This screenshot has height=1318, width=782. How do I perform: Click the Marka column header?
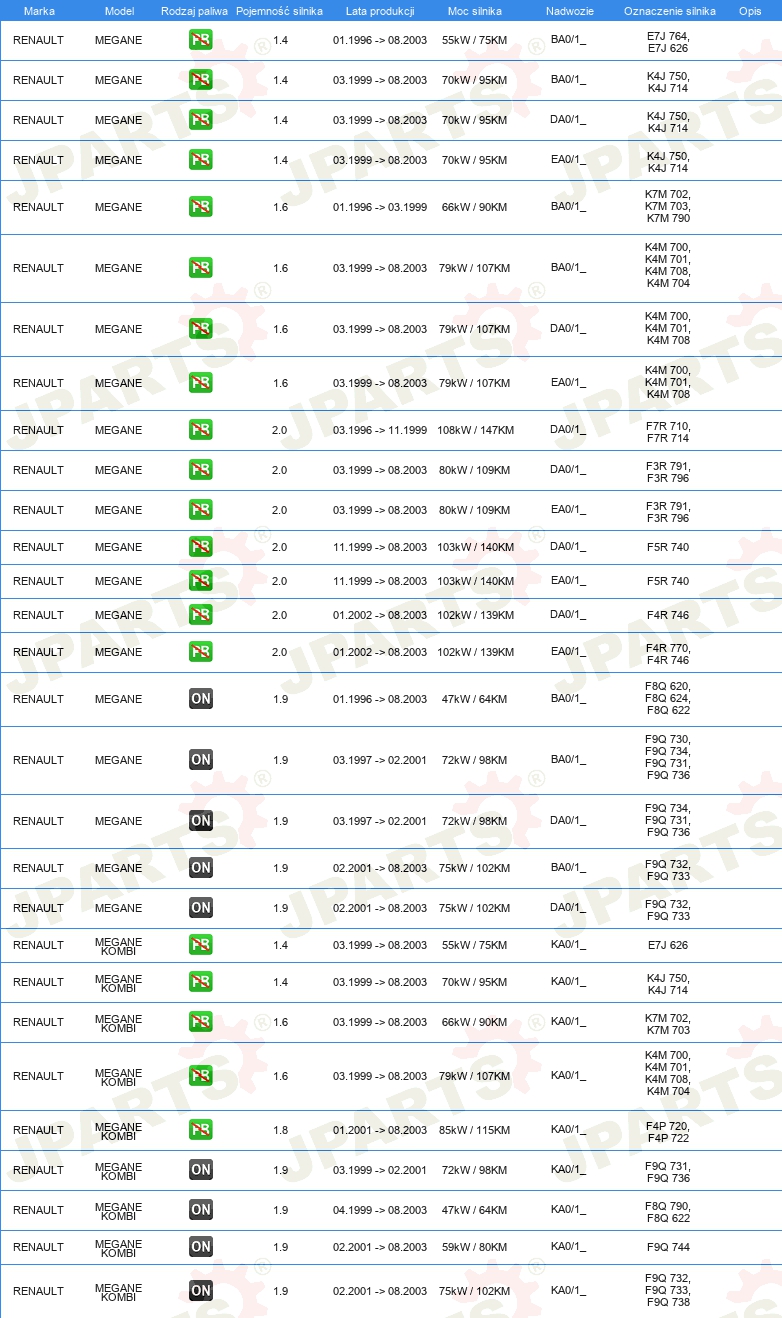[39, 11]
